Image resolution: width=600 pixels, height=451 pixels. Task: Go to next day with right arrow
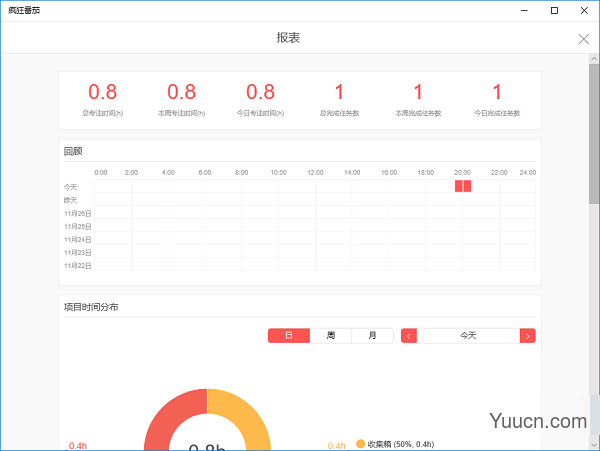(528, 336)
